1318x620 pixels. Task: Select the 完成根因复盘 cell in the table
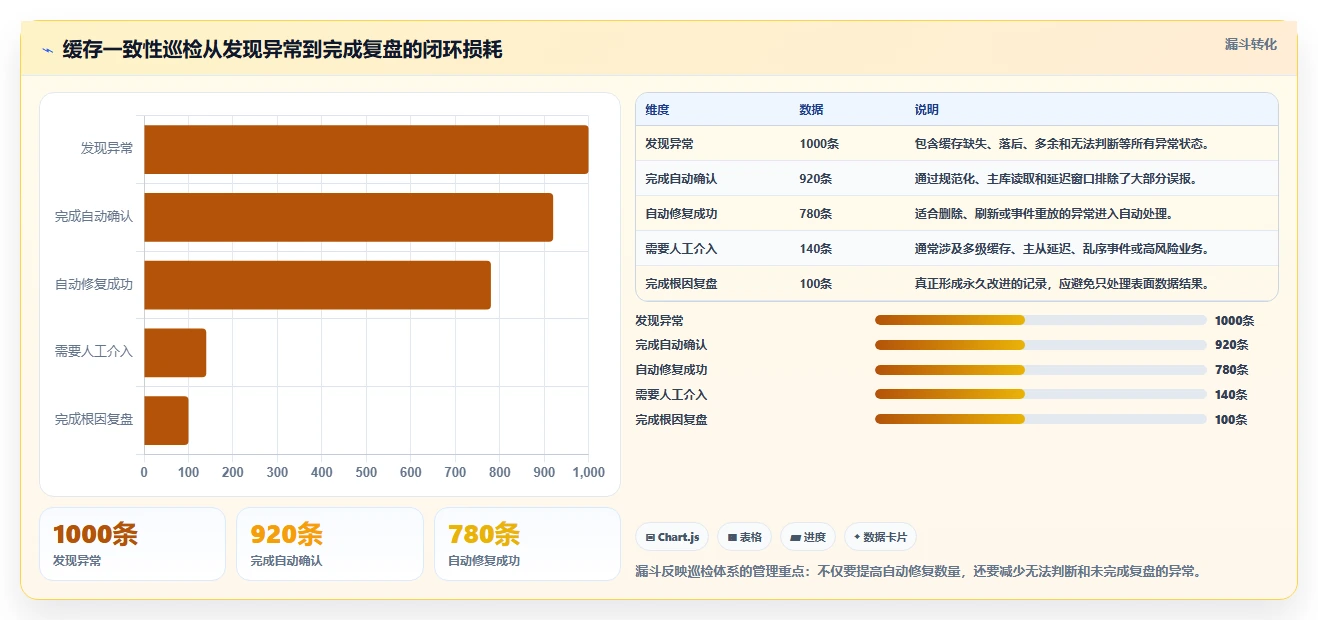pyautogui.click(x=681, y=284)
